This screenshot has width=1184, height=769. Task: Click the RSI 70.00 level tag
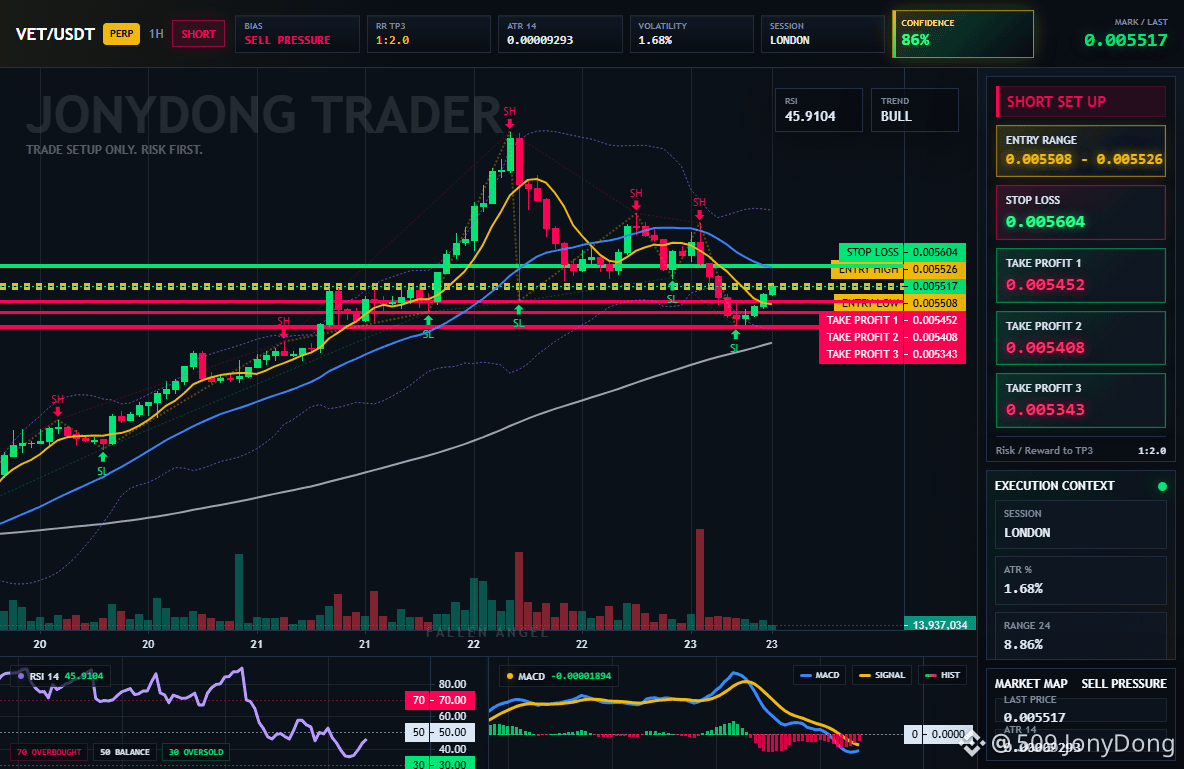tap(440, 700)
